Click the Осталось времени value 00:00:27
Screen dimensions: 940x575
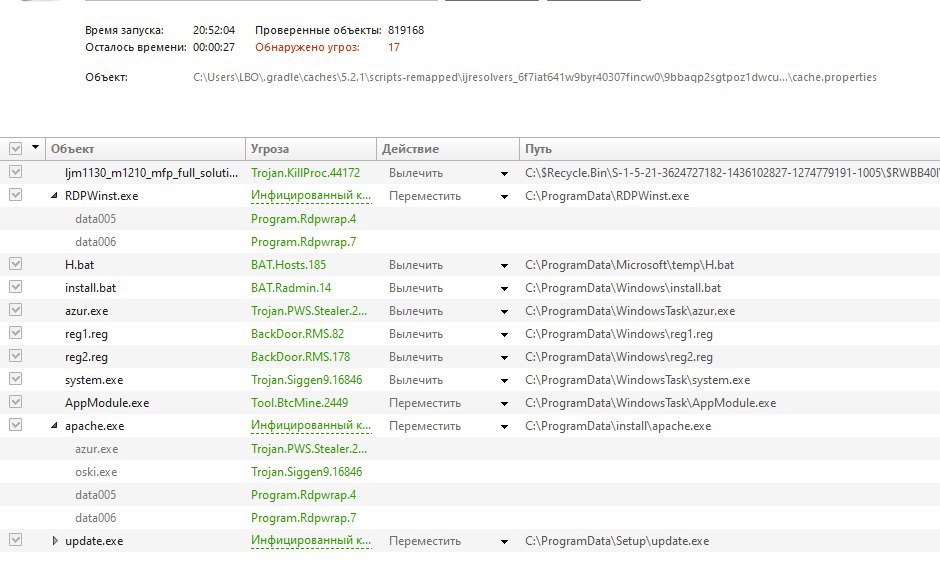tap(214, 47)
